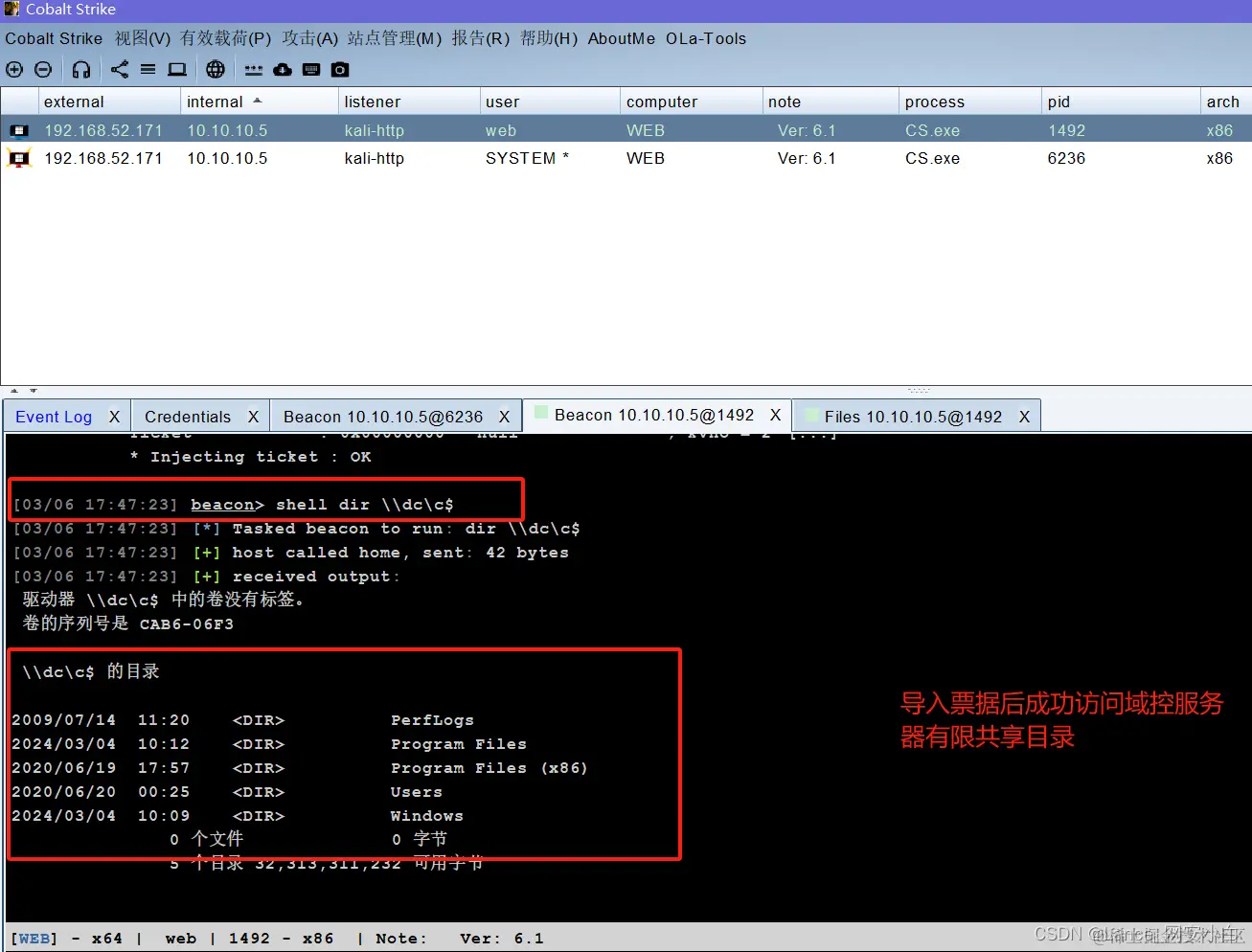Open the 帮助(H) menu
1252x952 pixels.
(x=549, y=38)
